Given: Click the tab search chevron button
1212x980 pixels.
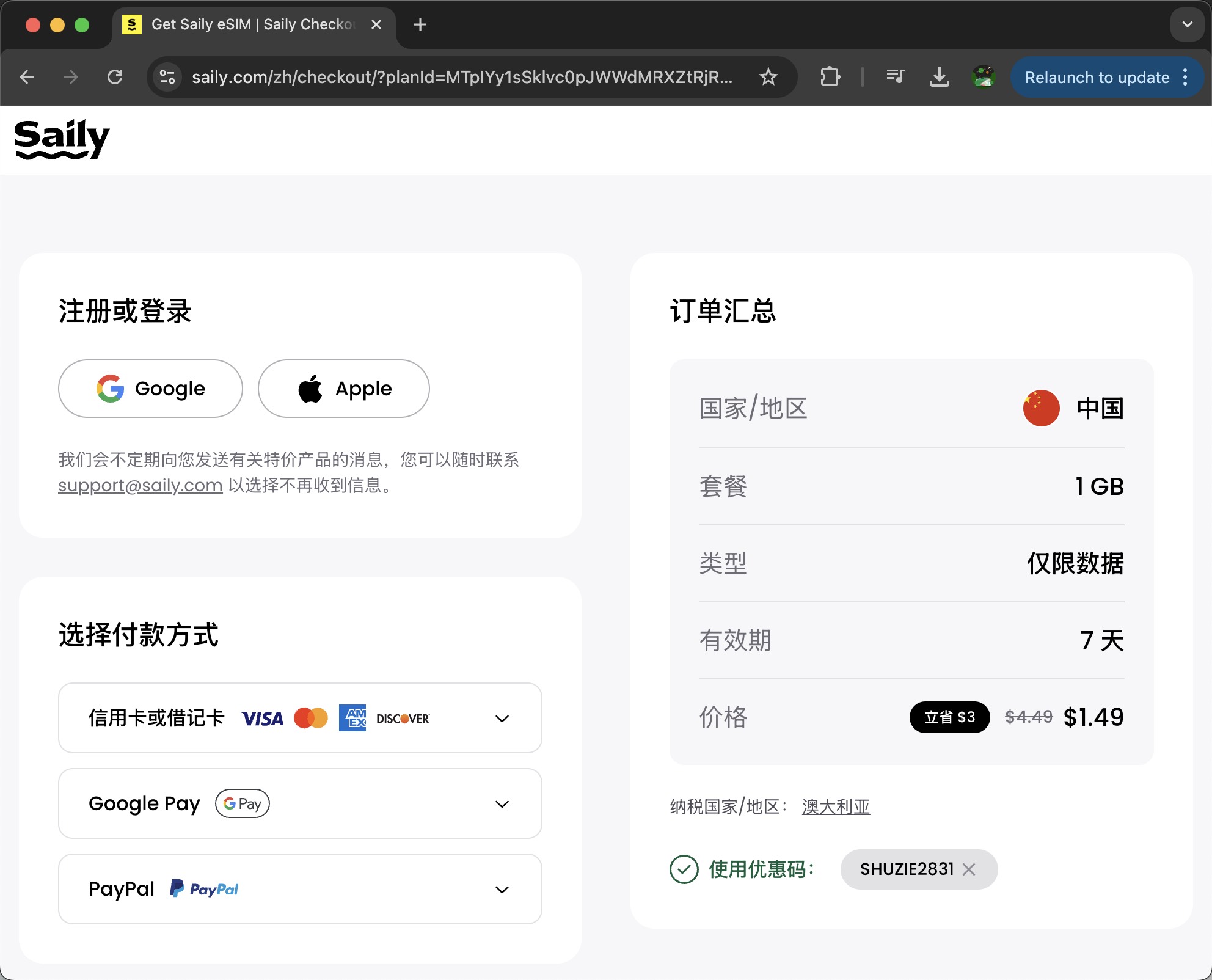Looking at the screenshot, I should click(1187, 24).
